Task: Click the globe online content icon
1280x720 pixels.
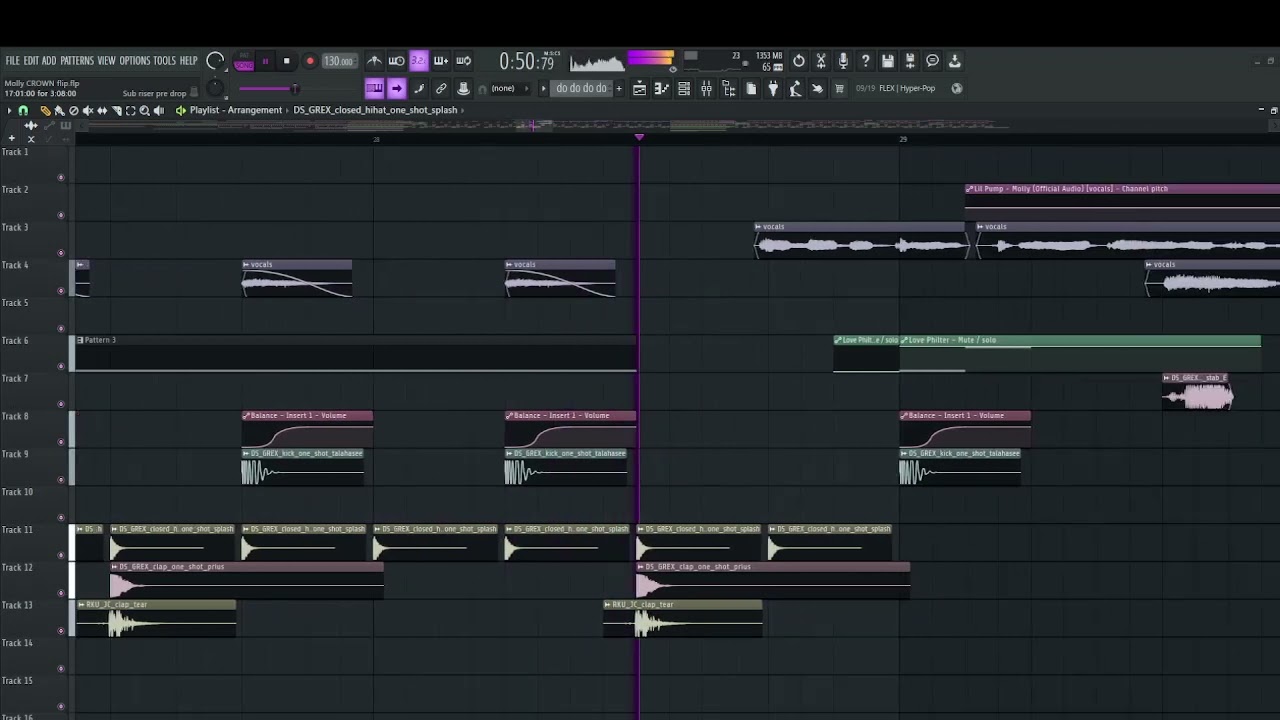Action: pos(956,88)
